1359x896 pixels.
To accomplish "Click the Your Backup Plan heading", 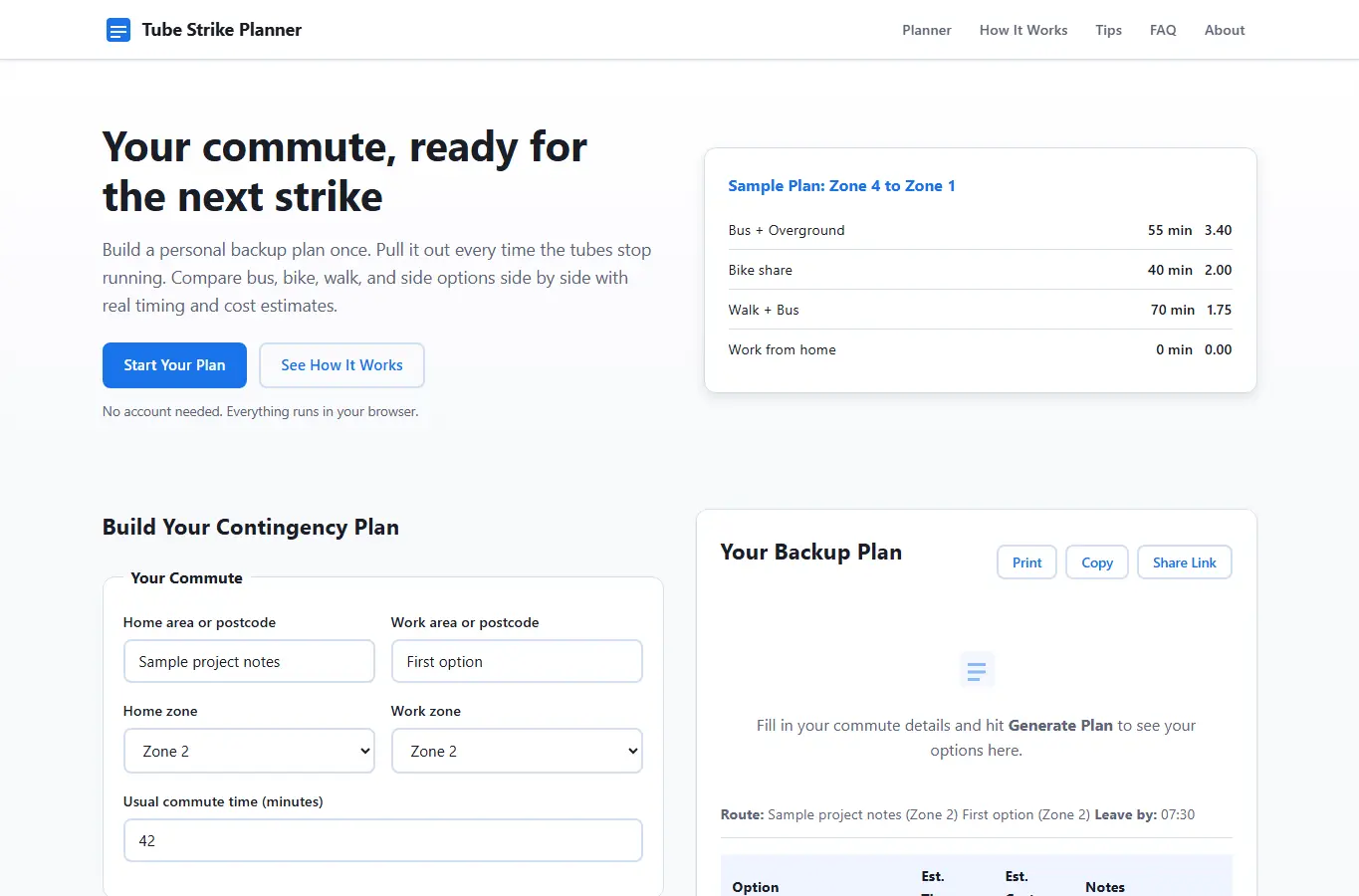I will 810,553.
